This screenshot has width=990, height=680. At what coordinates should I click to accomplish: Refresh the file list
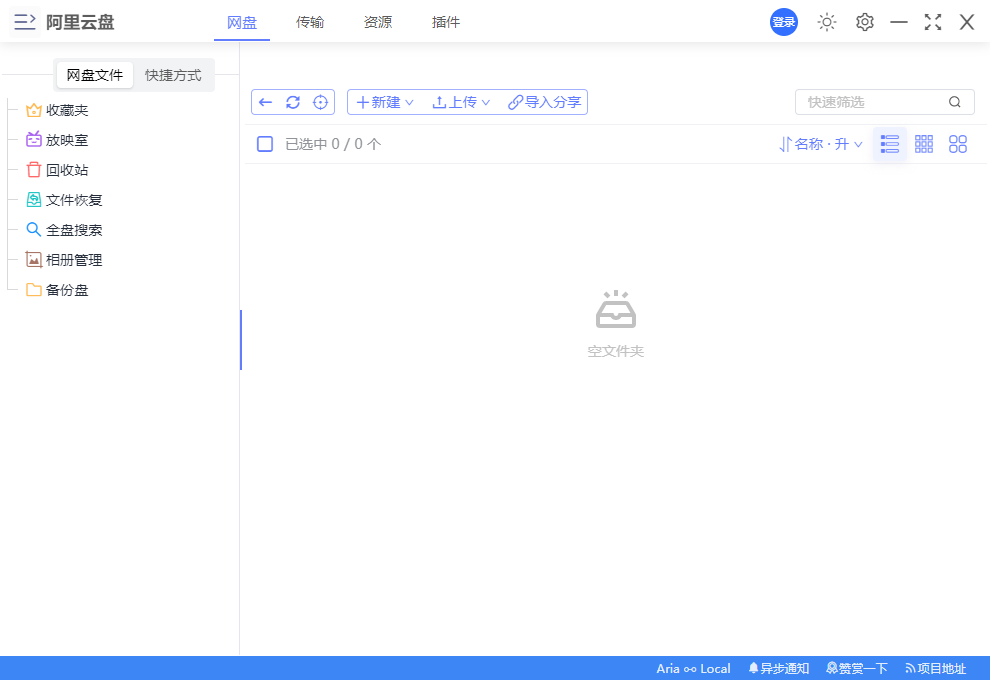click(x=293, y=102)
